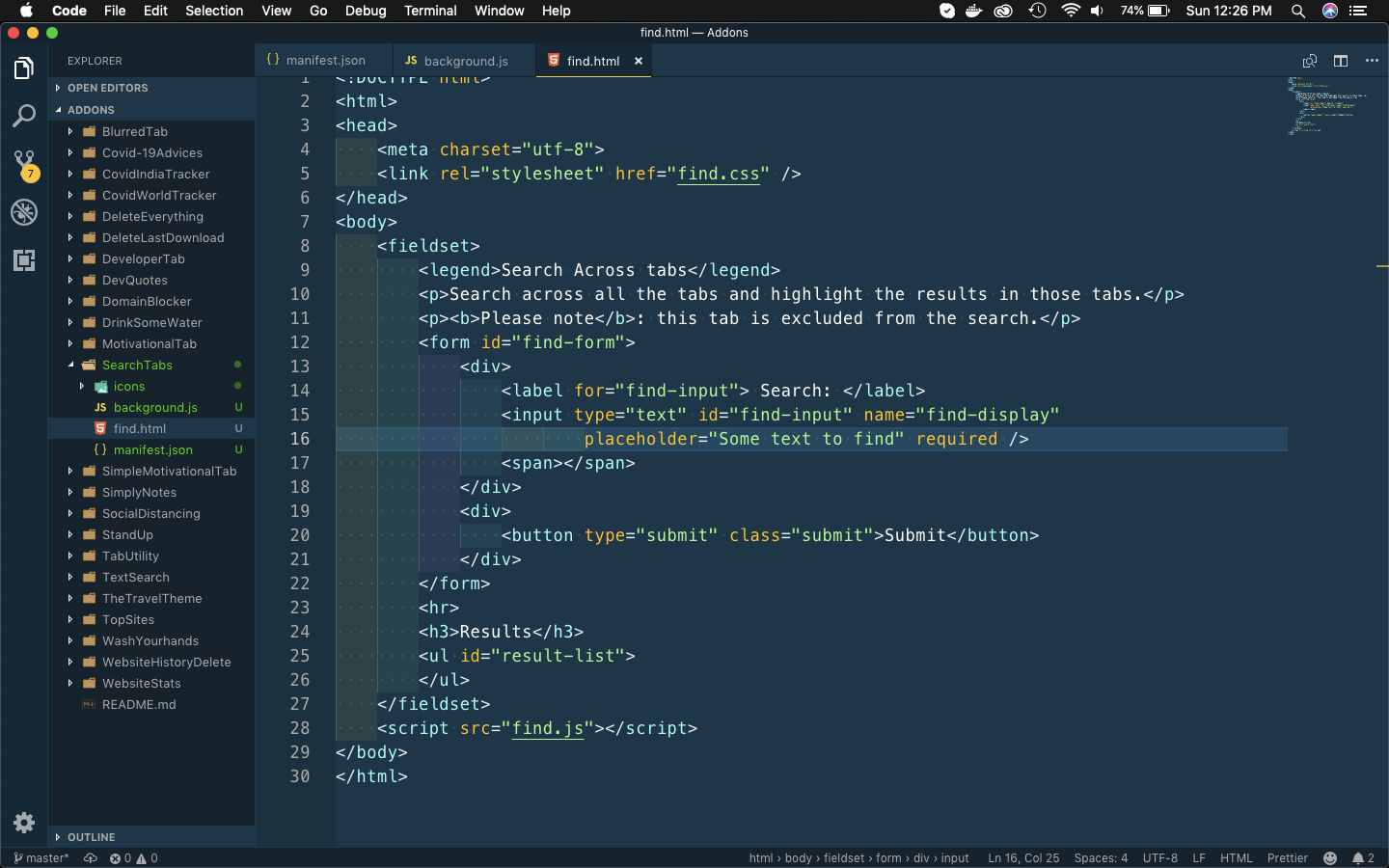Click the battery status in menu bar

click(1145, 11)
